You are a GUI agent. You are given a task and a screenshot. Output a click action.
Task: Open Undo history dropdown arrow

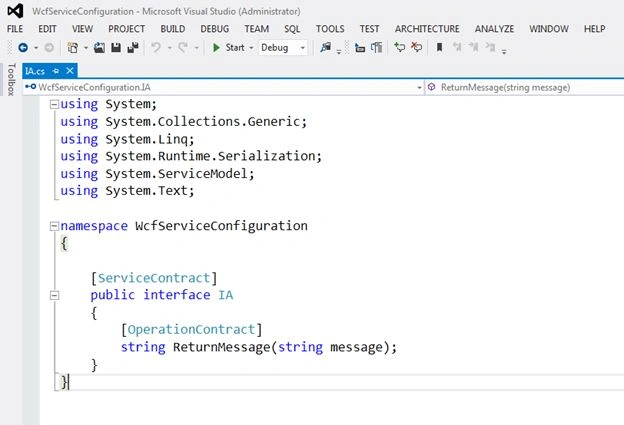click(x=169, y=48)
